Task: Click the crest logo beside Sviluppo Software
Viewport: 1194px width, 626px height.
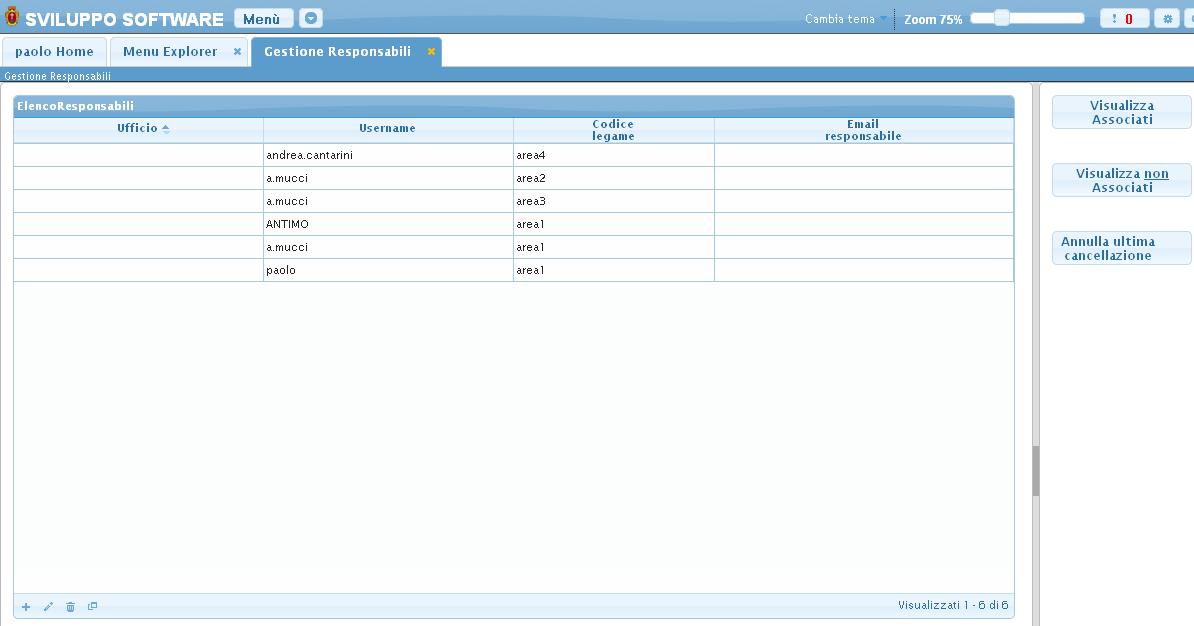Action: click(12, 18)
